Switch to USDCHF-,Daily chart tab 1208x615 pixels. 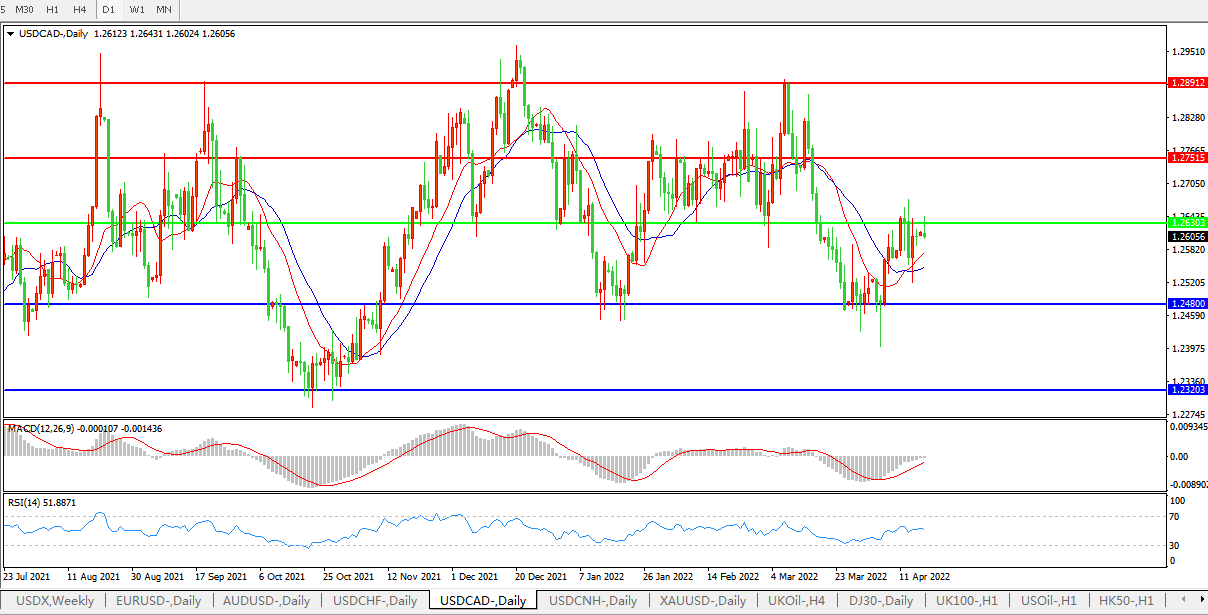375,601
